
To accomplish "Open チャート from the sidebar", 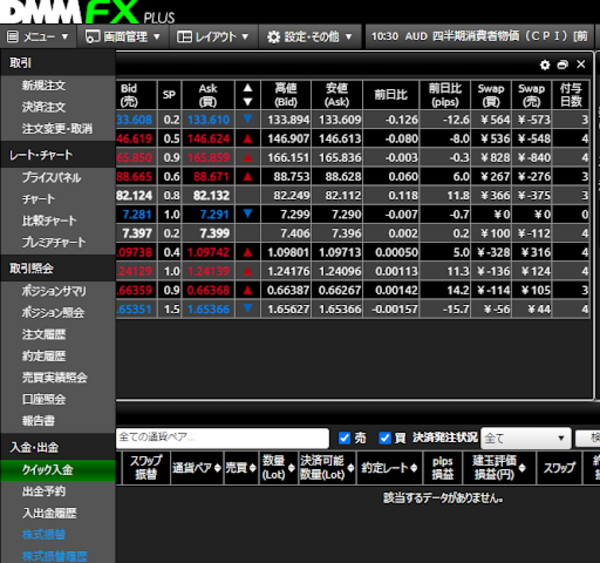I will pos(38,199).
